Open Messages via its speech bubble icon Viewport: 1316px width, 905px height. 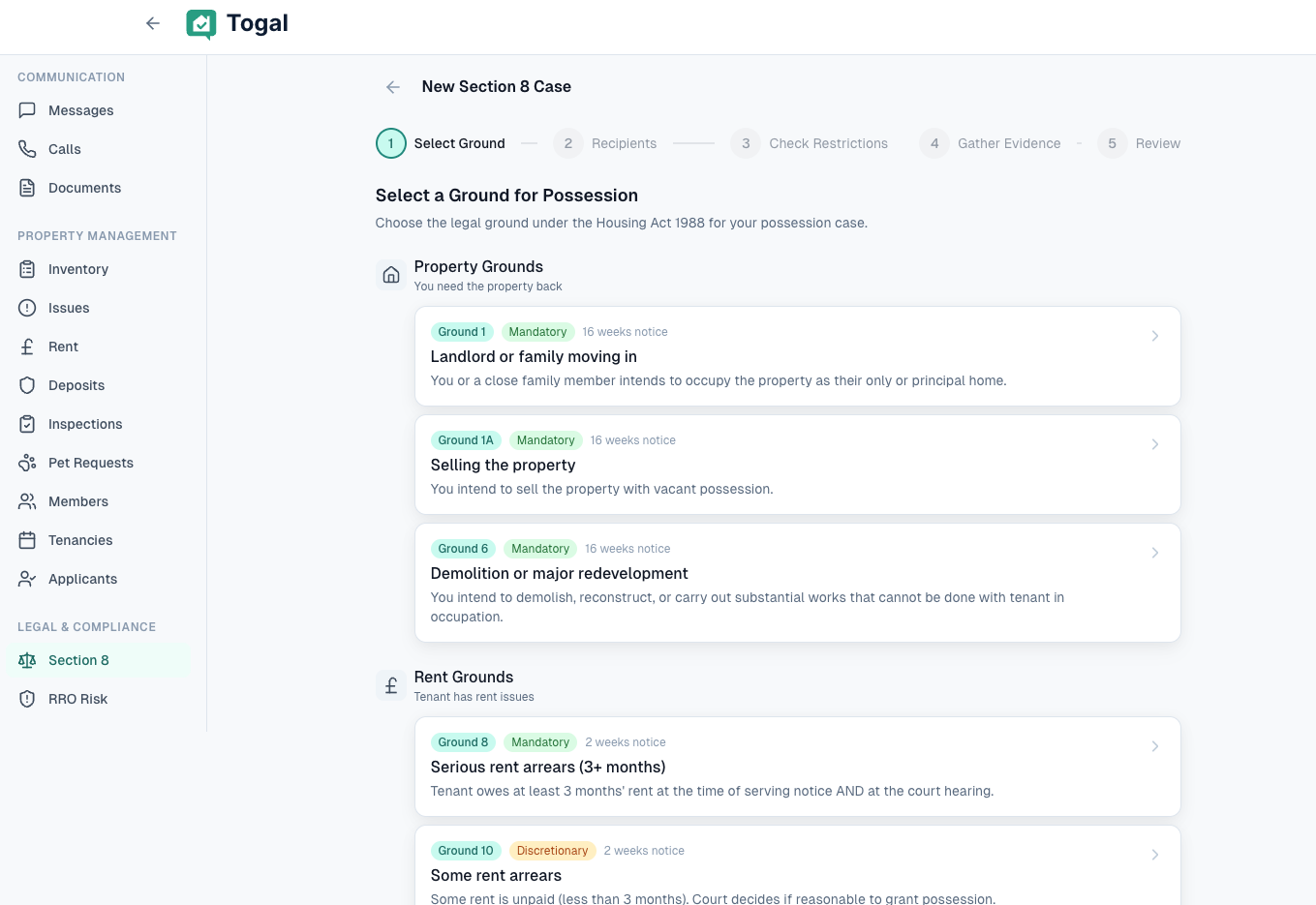coord(27,110)
